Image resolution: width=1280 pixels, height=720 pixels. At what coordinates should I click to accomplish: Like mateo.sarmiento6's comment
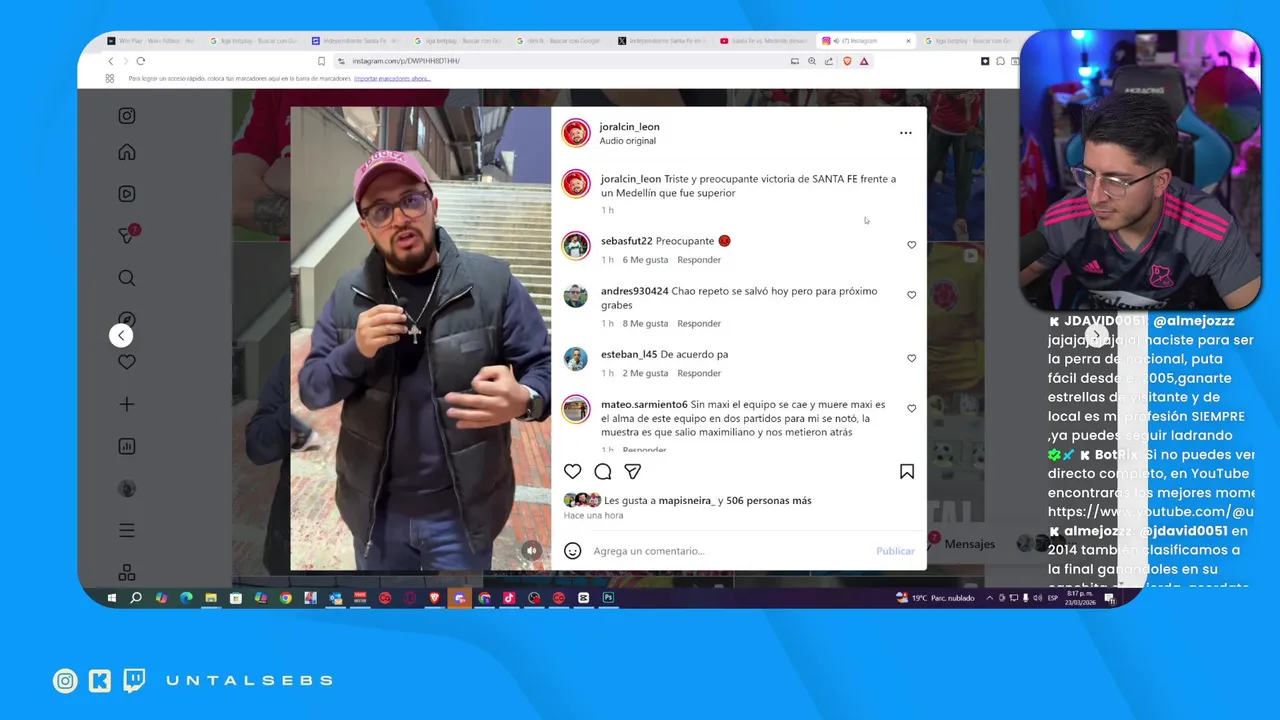[911, 408]
